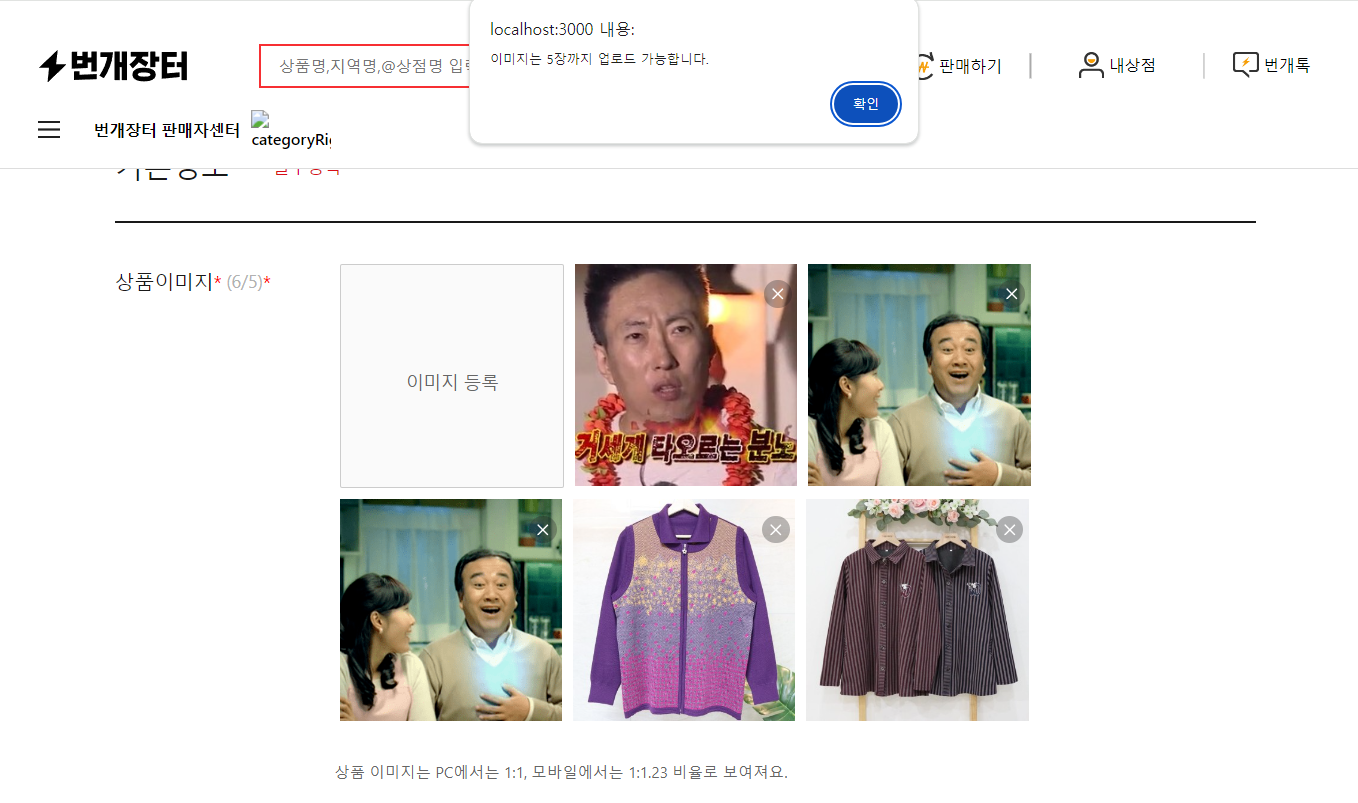Select the bottom row couple photo thumbnail

pyautogui.click(x=451, y=610)
